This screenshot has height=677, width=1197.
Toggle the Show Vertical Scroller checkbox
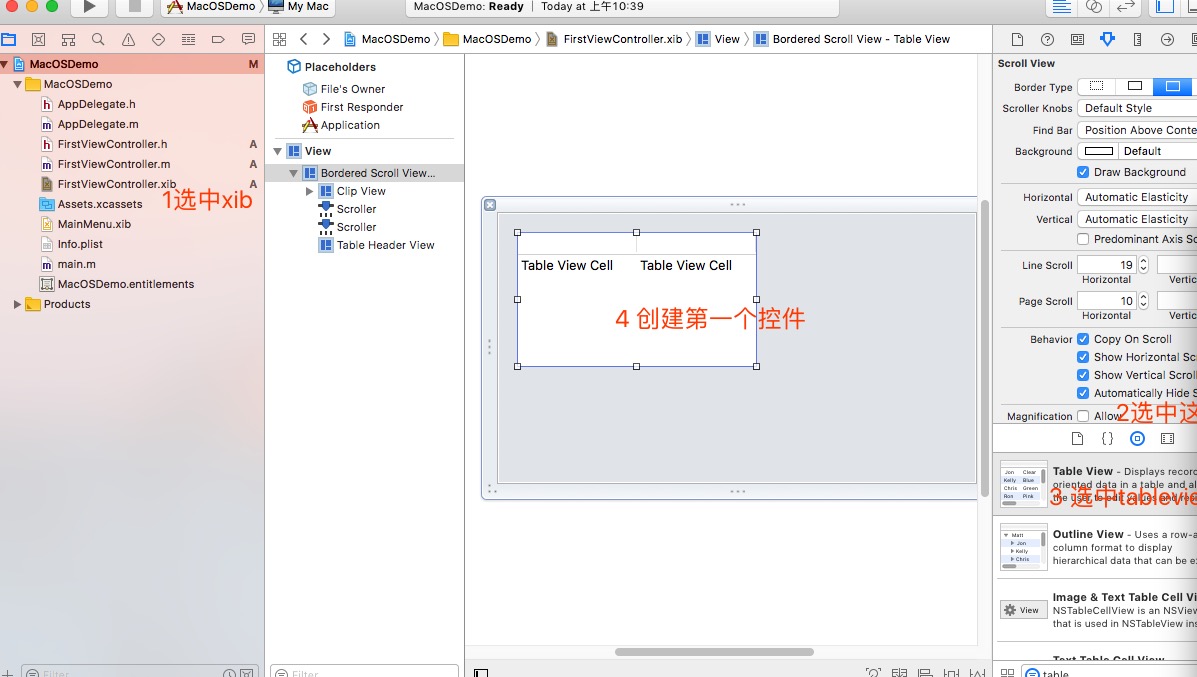point(1082,375)
